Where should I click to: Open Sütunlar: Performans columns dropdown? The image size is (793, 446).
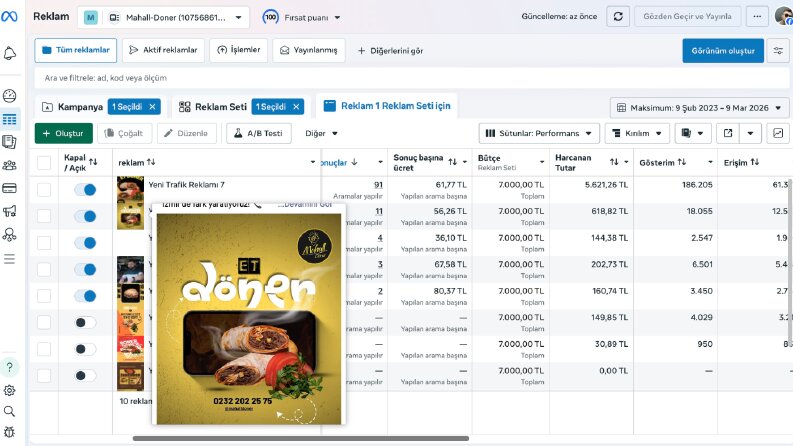pyautogui.click(x=539, y=133)
